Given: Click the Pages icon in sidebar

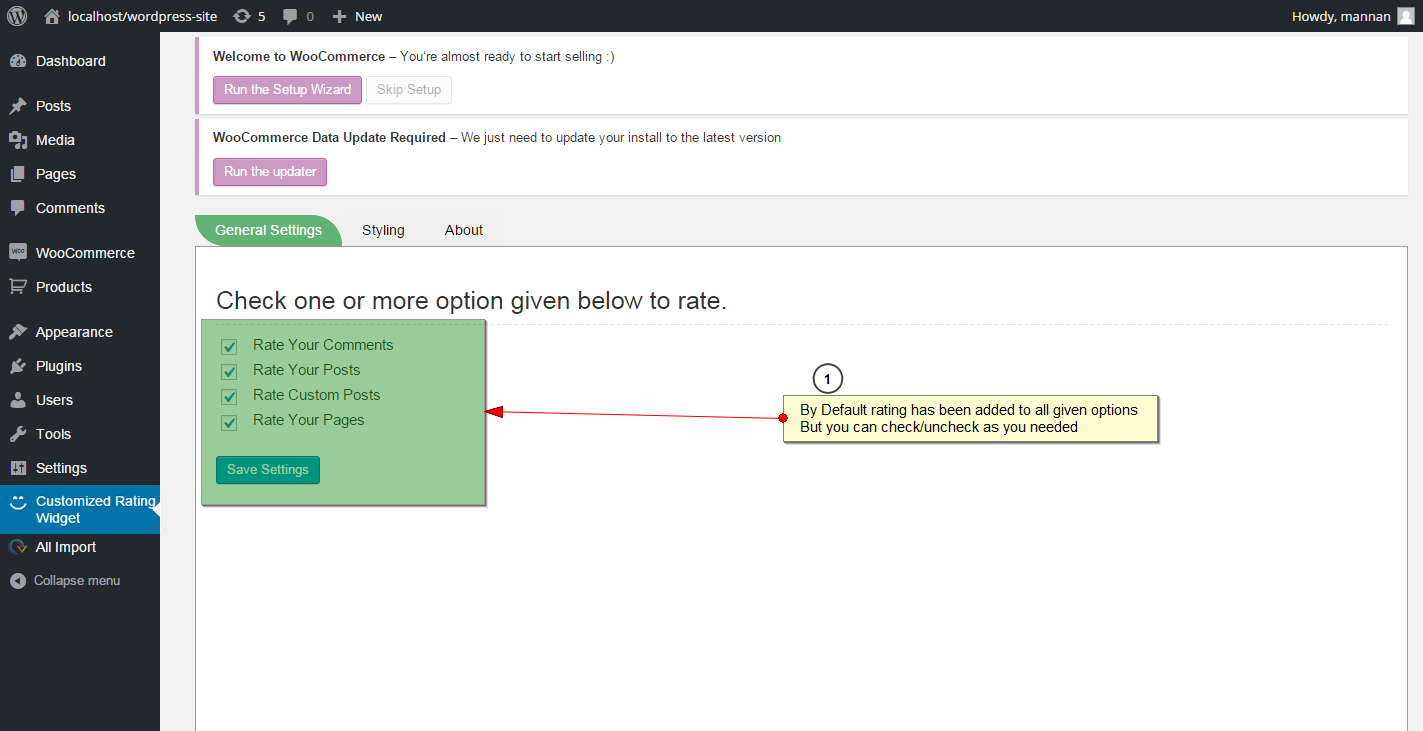Looking at the screenshot, I should [x=17, y=174].
